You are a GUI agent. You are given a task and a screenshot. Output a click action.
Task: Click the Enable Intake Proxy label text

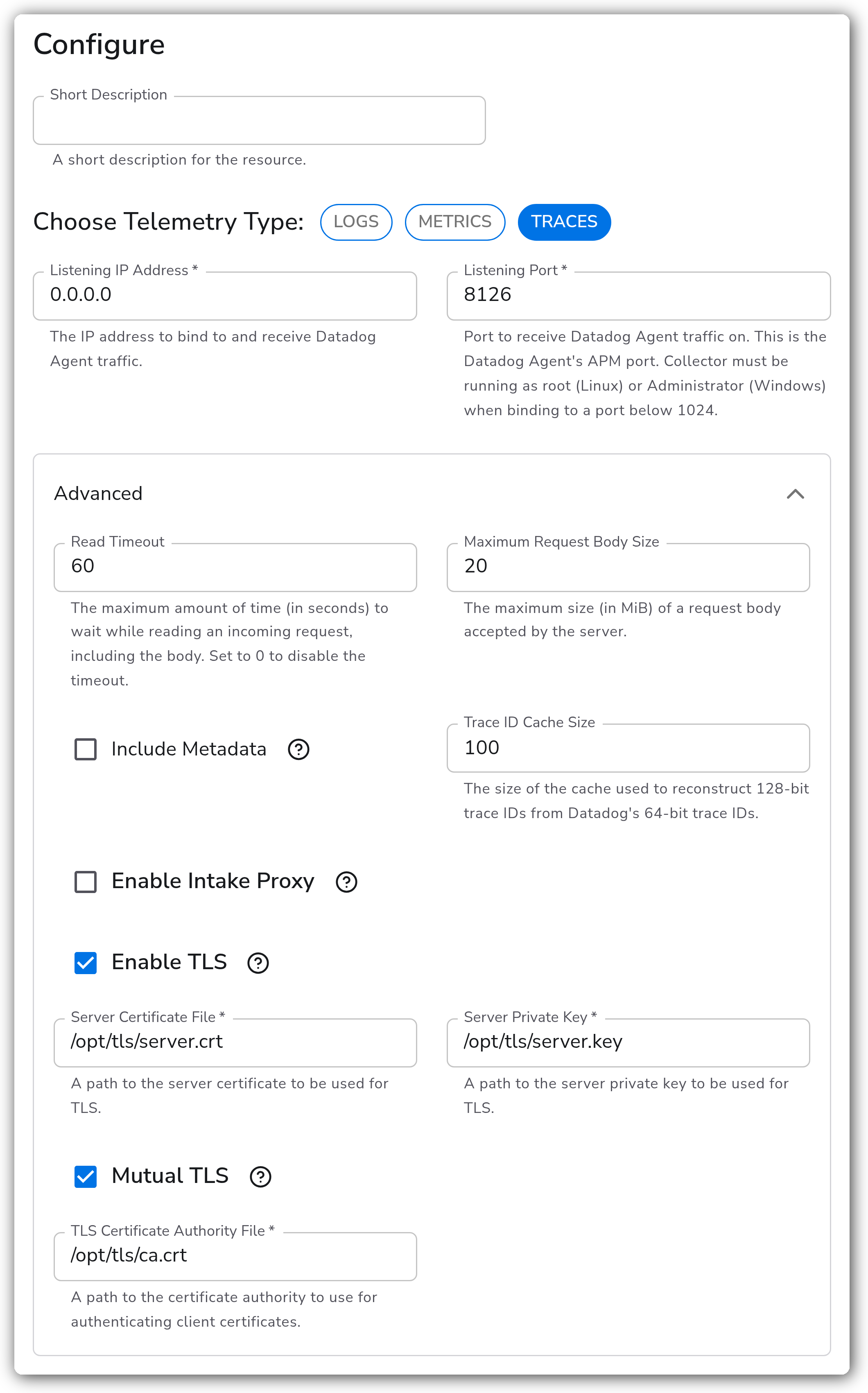[x=213, y=882]
